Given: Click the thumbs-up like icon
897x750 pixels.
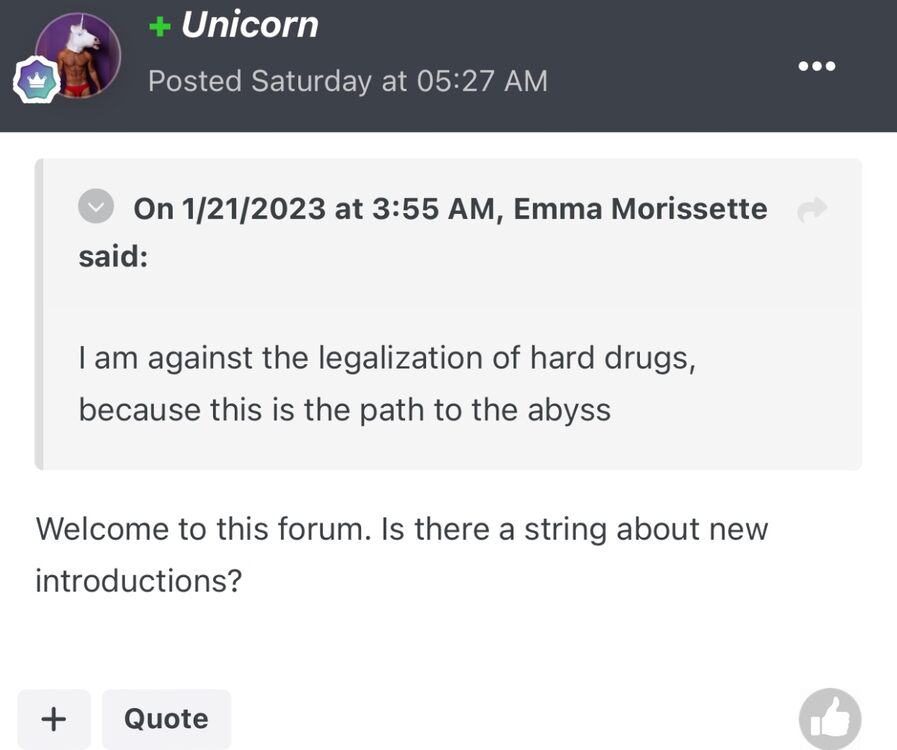Looking at the screenshot, I should 830,718.
